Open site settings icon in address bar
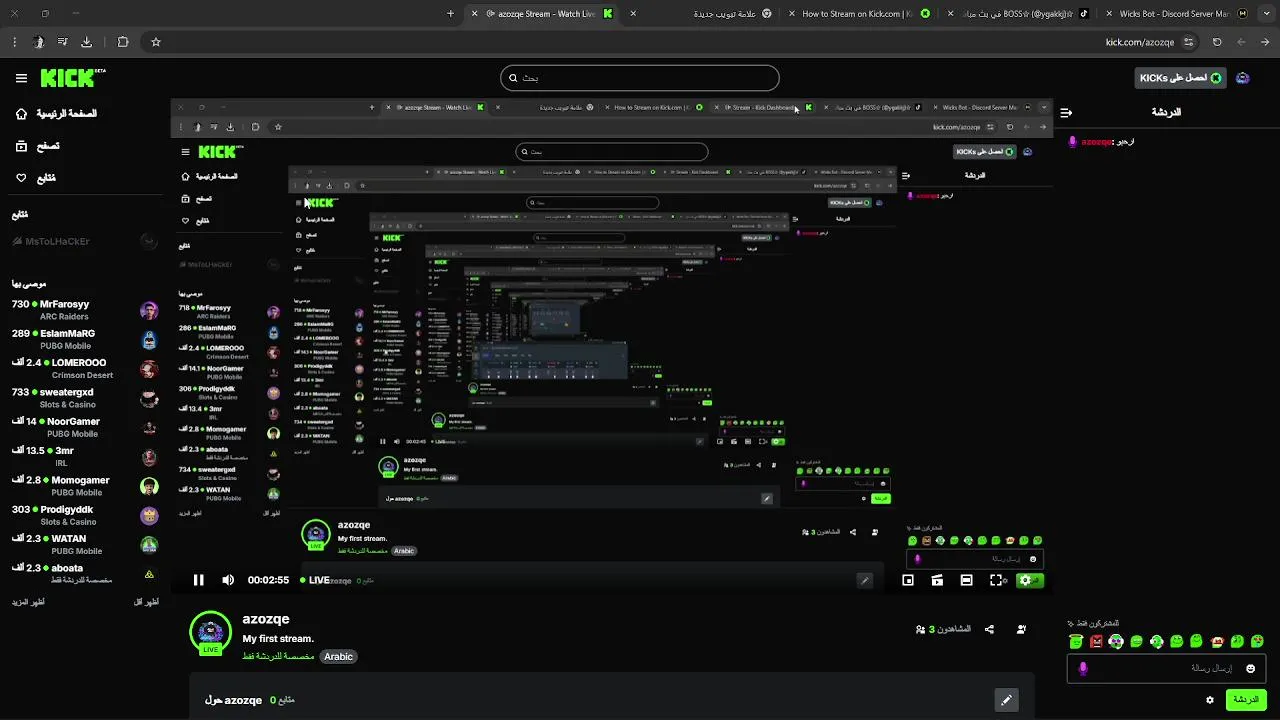The width and height of the screenshot is (1280, 720). [1188, 42]
